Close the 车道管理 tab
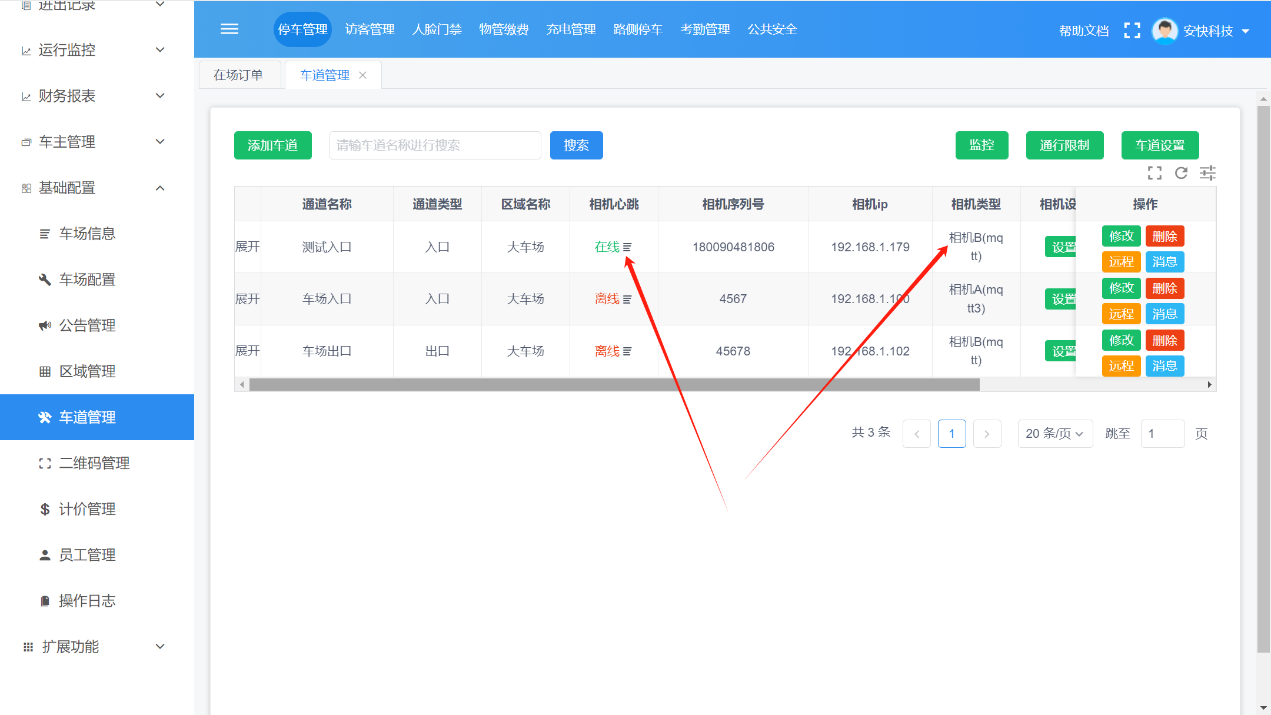This screenshot has height=715, width=1271. (363, 75)
